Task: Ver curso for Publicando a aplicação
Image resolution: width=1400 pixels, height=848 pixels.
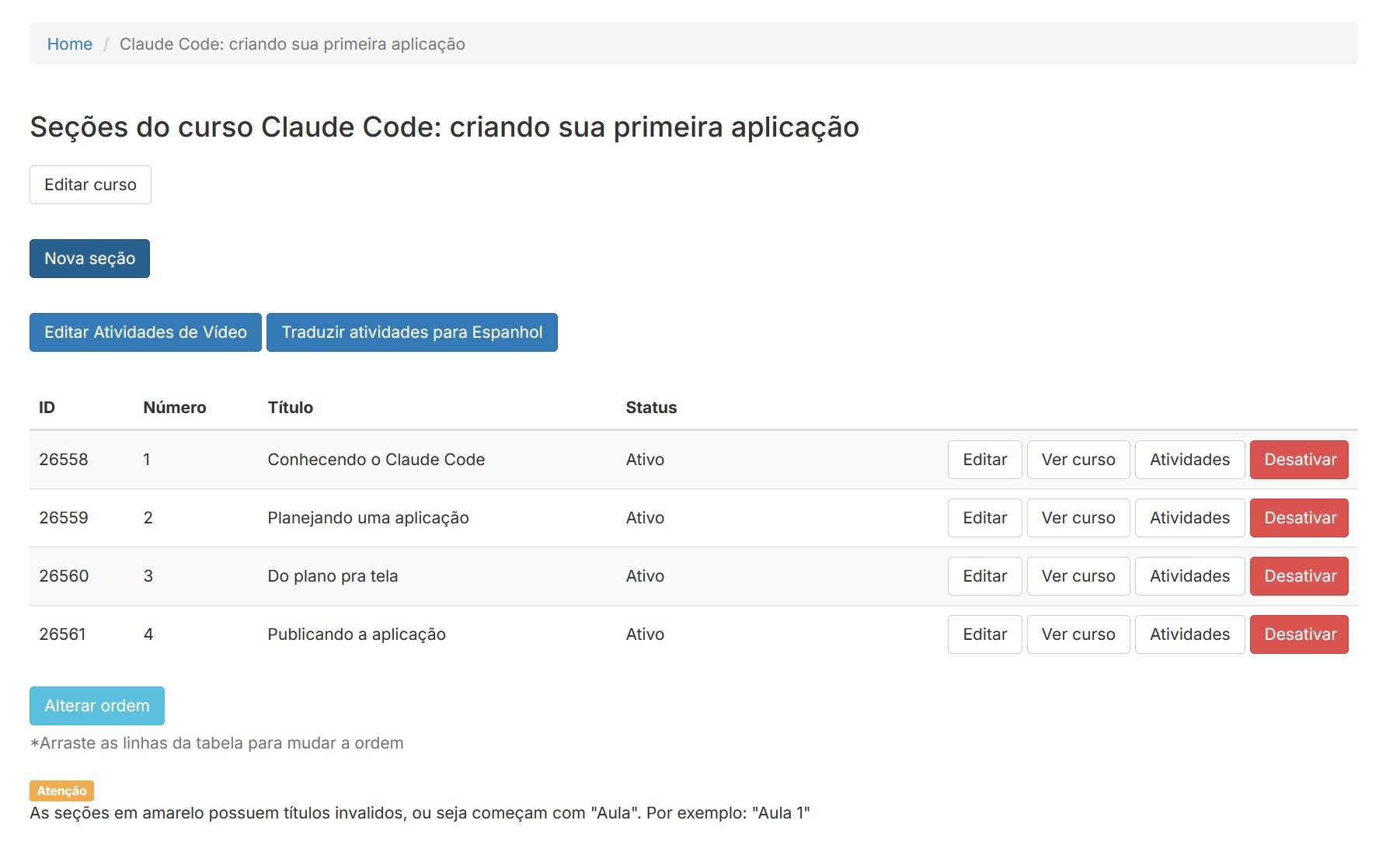Action: coord(1078,634)
